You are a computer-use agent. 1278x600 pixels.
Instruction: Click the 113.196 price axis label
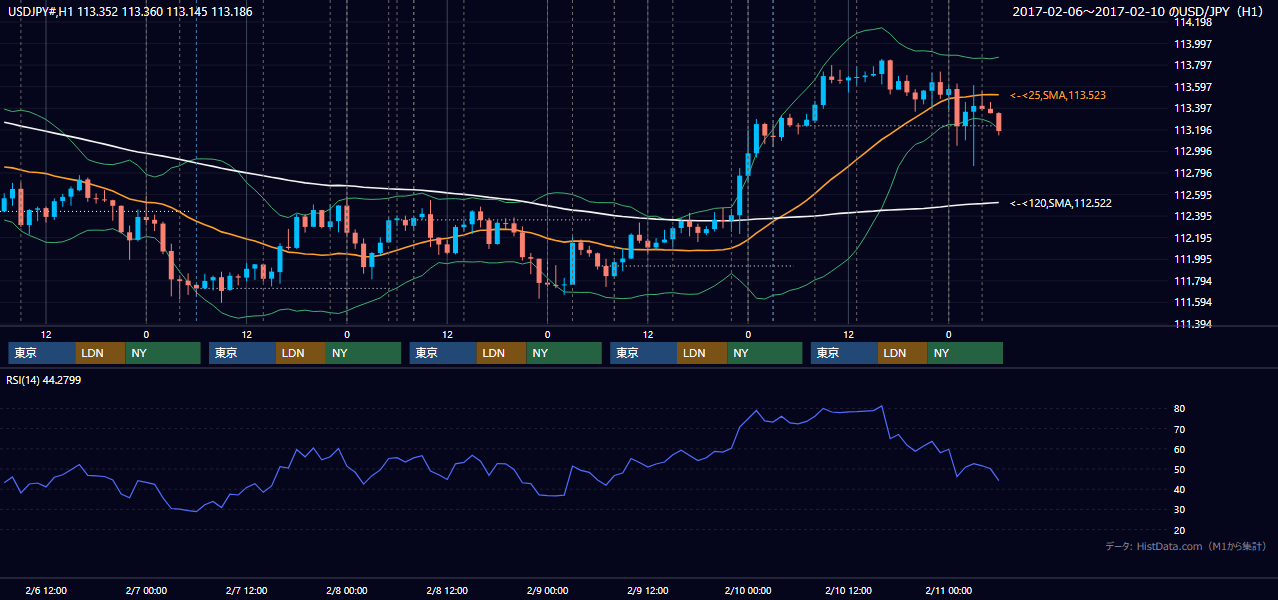(x=1193, y=130)
